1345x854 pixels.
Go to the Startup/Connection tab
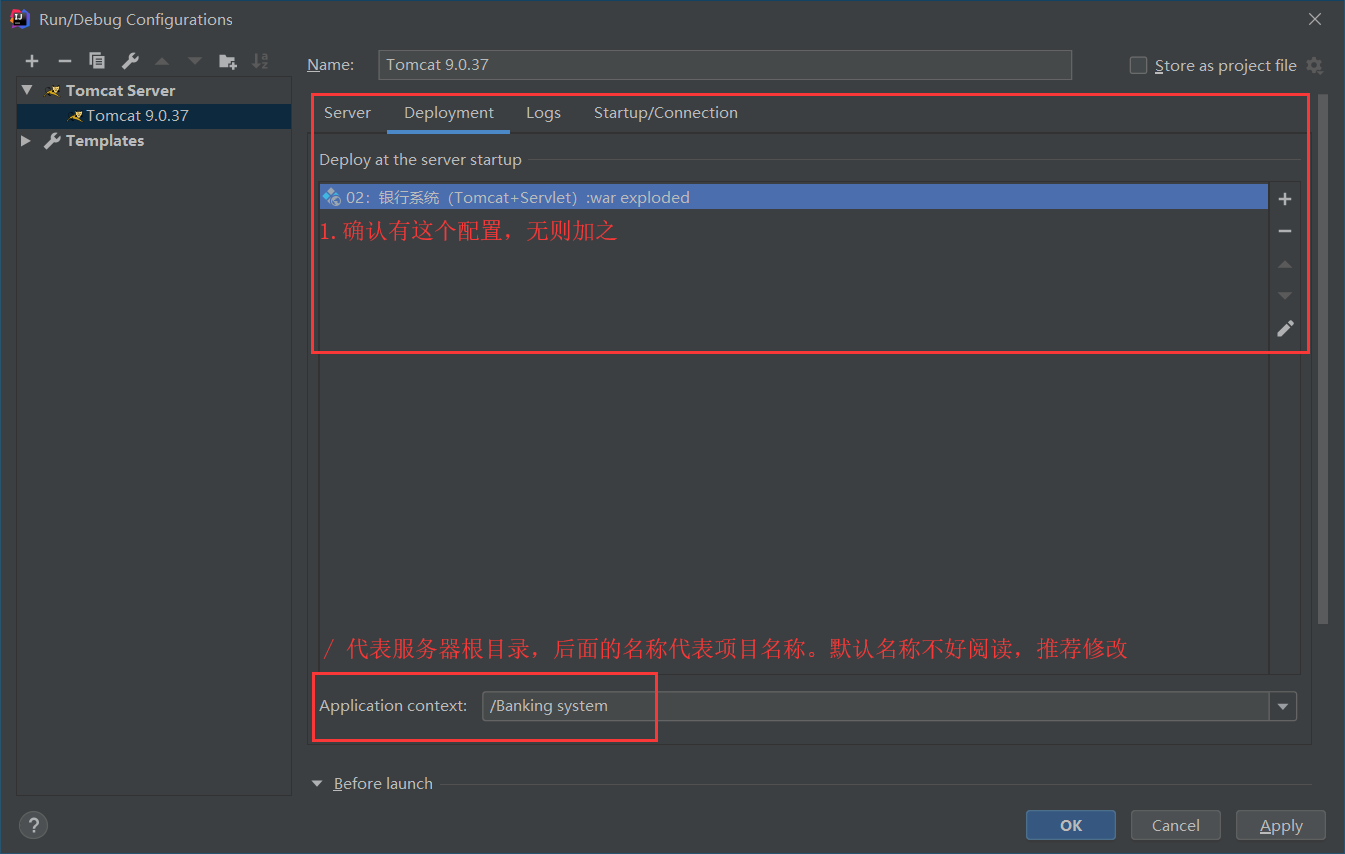pyautogui.click(x=666, y=113)
